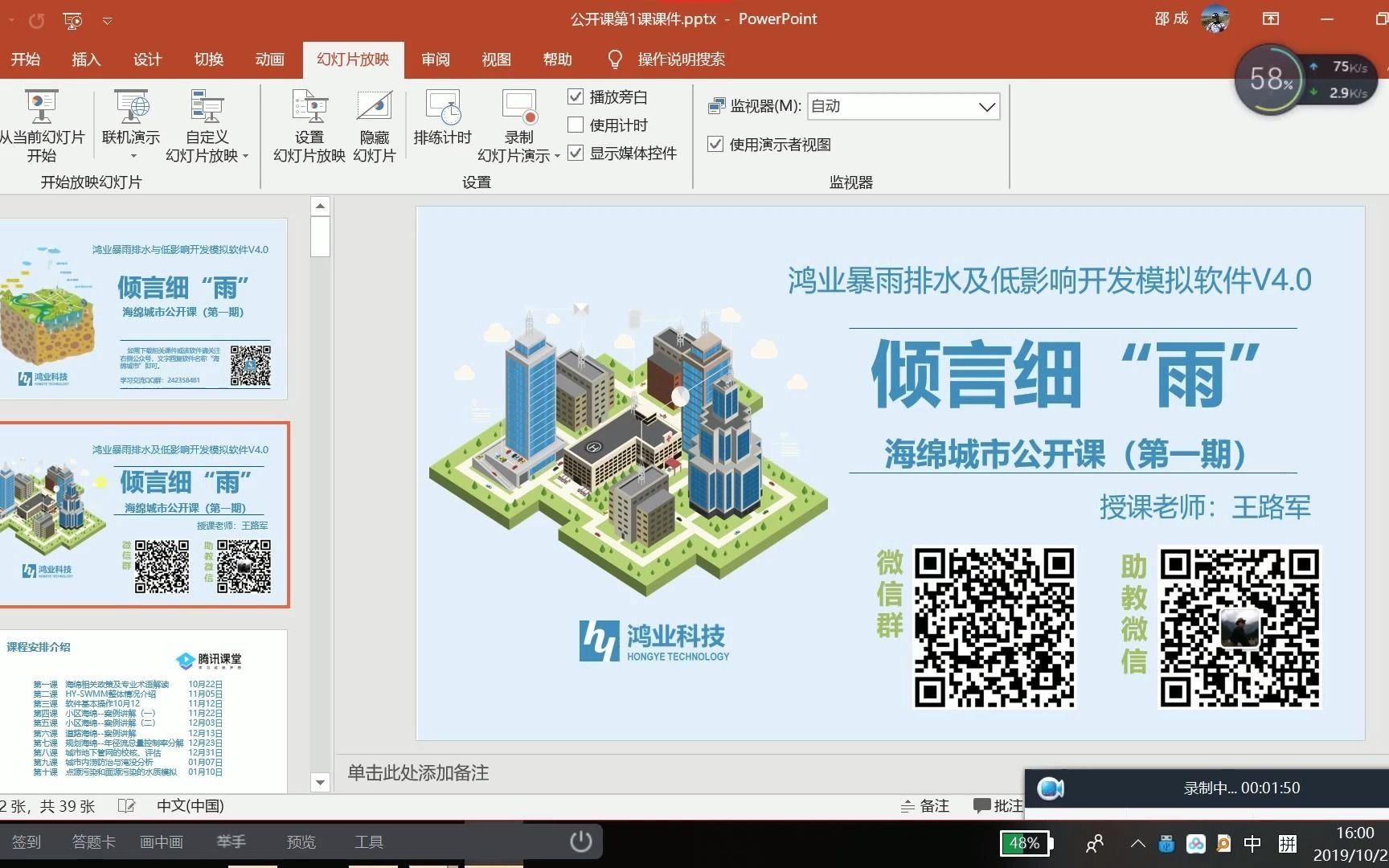Open the People icon in system tray
This screenshot has width=1389, height=868.
(1094, 843)
